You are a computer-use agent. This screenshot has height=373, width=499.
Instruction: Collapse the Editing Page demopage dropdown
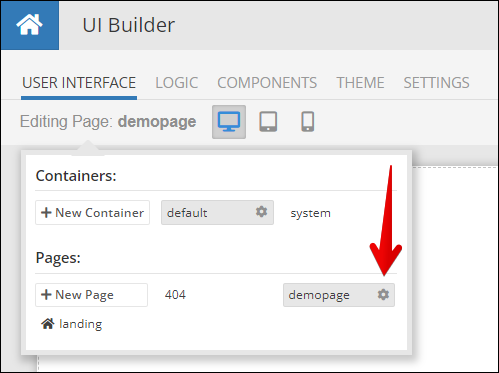(108, 121)
